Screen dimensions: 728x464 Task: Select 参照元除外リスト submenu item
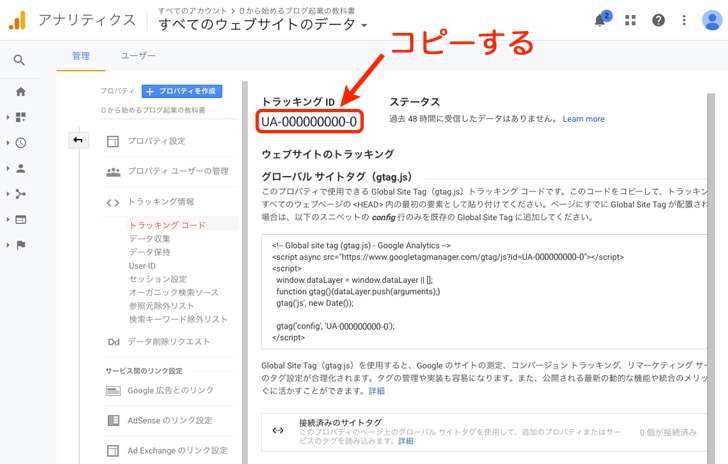[161, 306]
